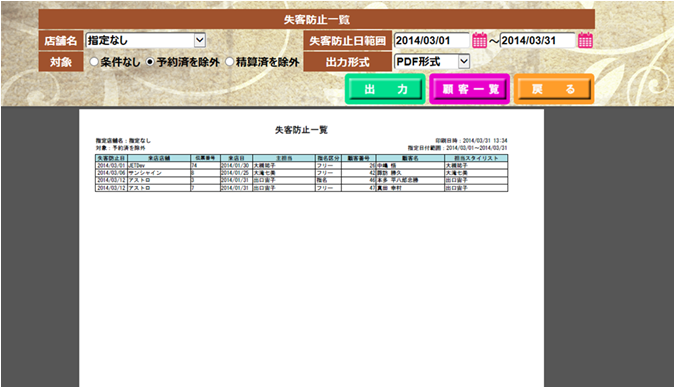Click the 来店店舗 column header in report

pyautogui.click(x=159, y=158)
